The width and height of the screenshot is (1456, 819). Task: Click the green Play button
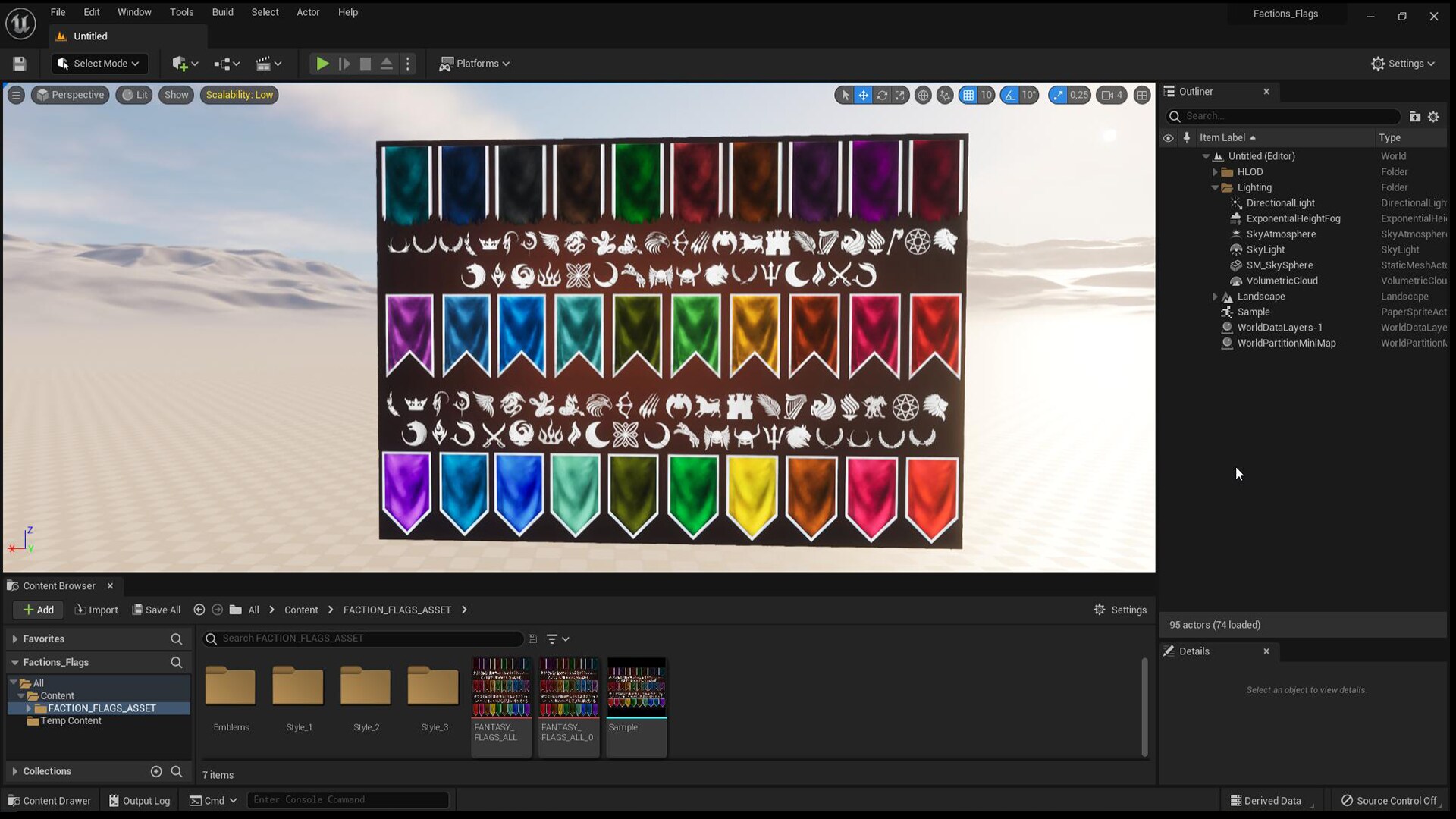coord(322,64)
